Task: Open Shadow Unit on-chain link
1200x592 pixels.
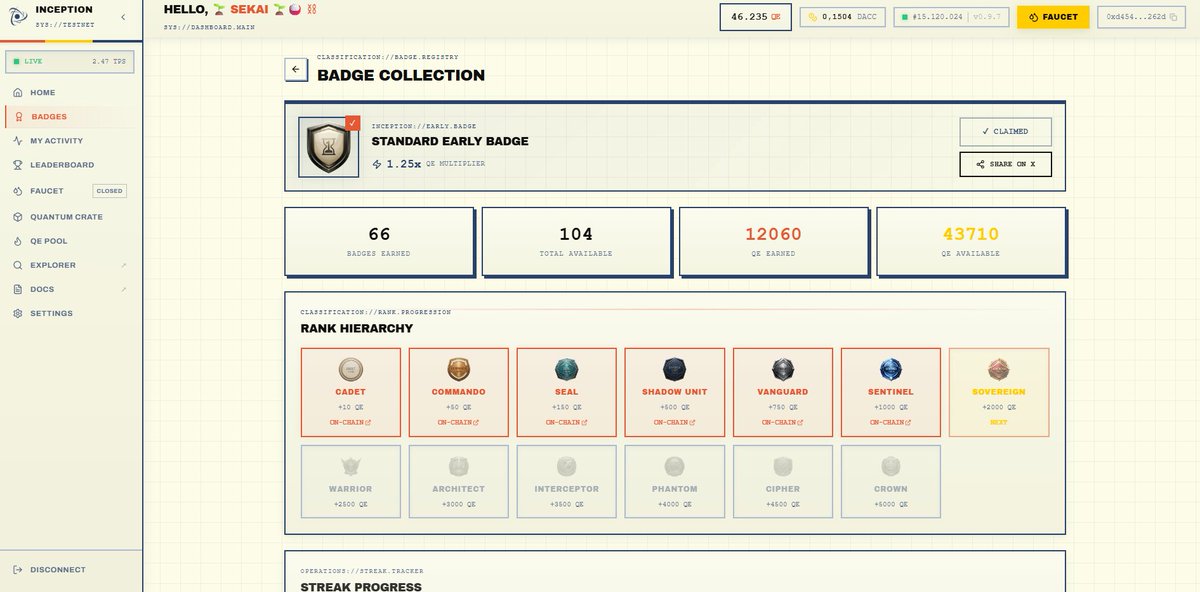Action: point(675,422)
